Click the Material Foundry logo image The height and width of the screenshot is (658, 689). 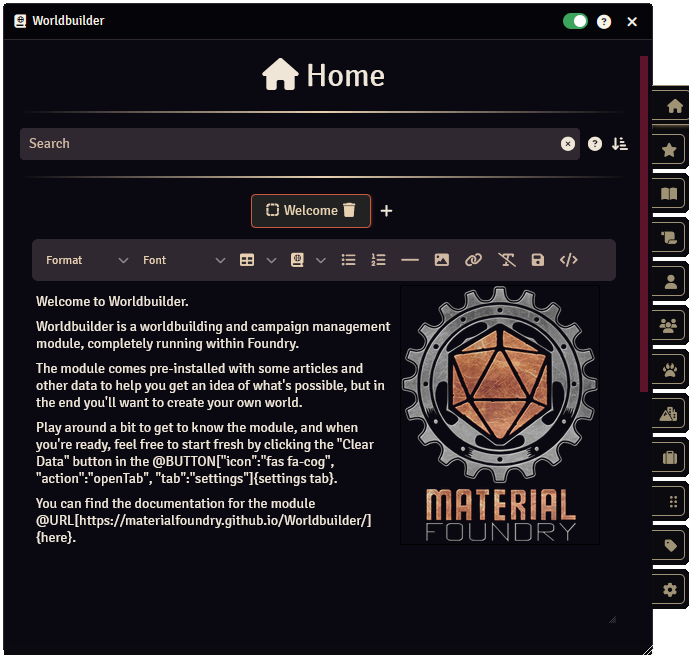coord(500,414)
